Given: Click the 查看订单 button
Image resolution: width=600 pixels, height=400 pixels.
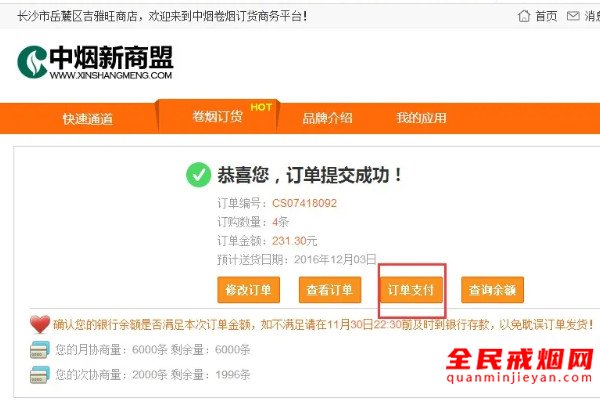Looking at the screenshot, I should (x=330, y=290).
